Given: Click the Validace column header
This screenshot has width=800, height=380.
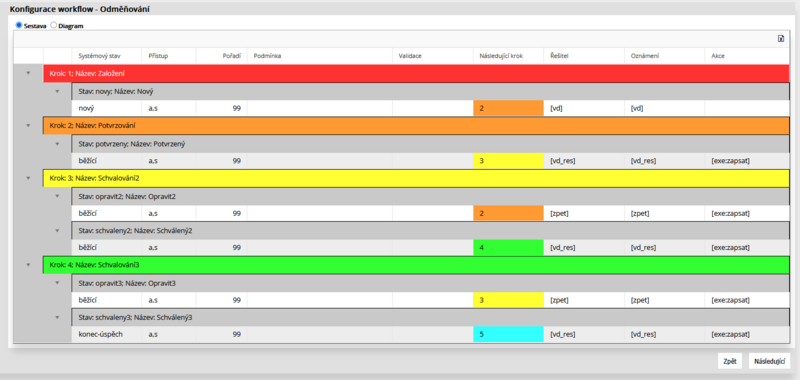Looking at the screenshot, I should pos(433,56).
